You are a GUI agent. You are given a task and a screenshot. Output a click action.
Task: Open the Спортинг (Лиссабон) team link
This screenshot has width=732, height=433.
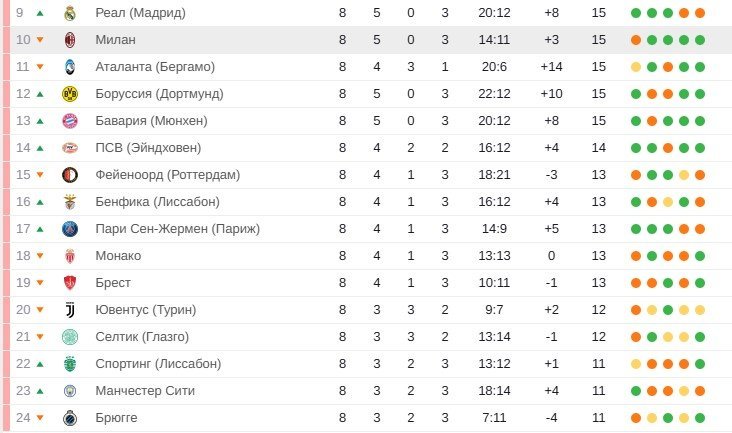(158, 364)
